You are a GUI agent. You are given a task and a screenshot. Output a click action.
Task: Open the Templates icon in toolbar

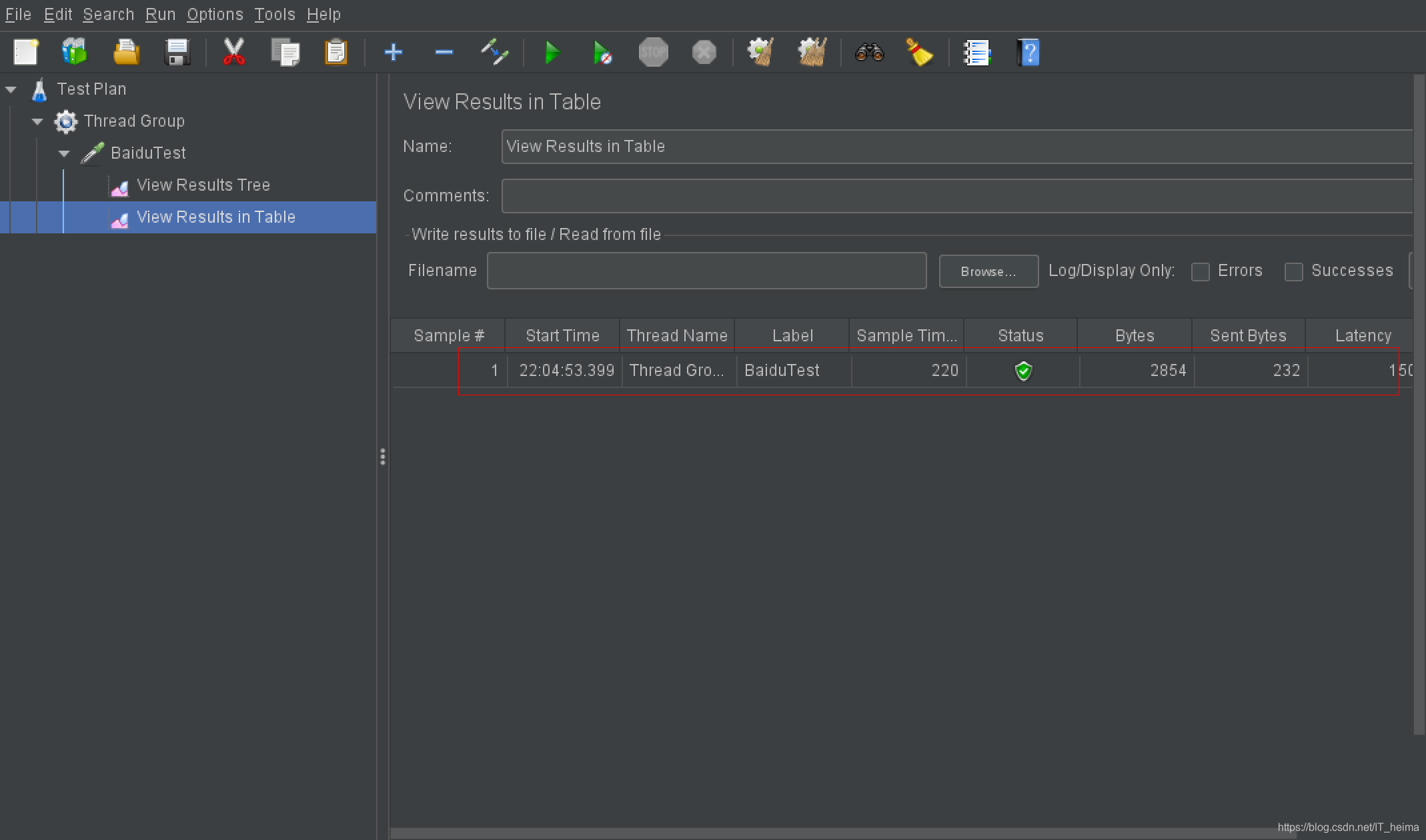click(75, 53)
